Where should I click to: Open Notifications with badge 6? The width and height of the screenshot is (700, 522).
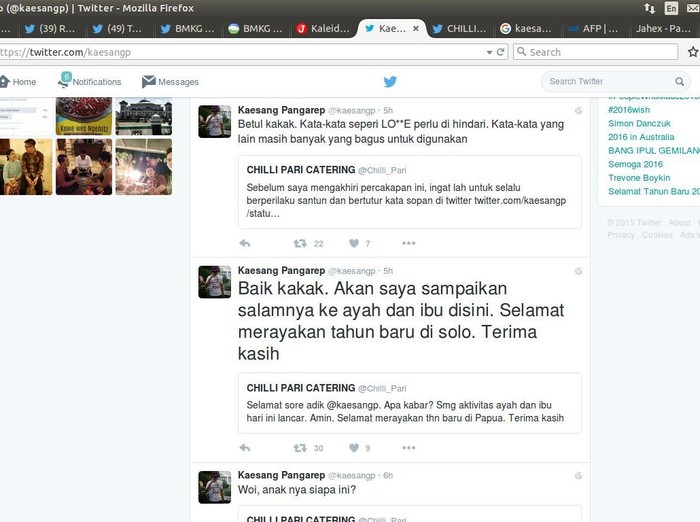(x=90, y=81)
